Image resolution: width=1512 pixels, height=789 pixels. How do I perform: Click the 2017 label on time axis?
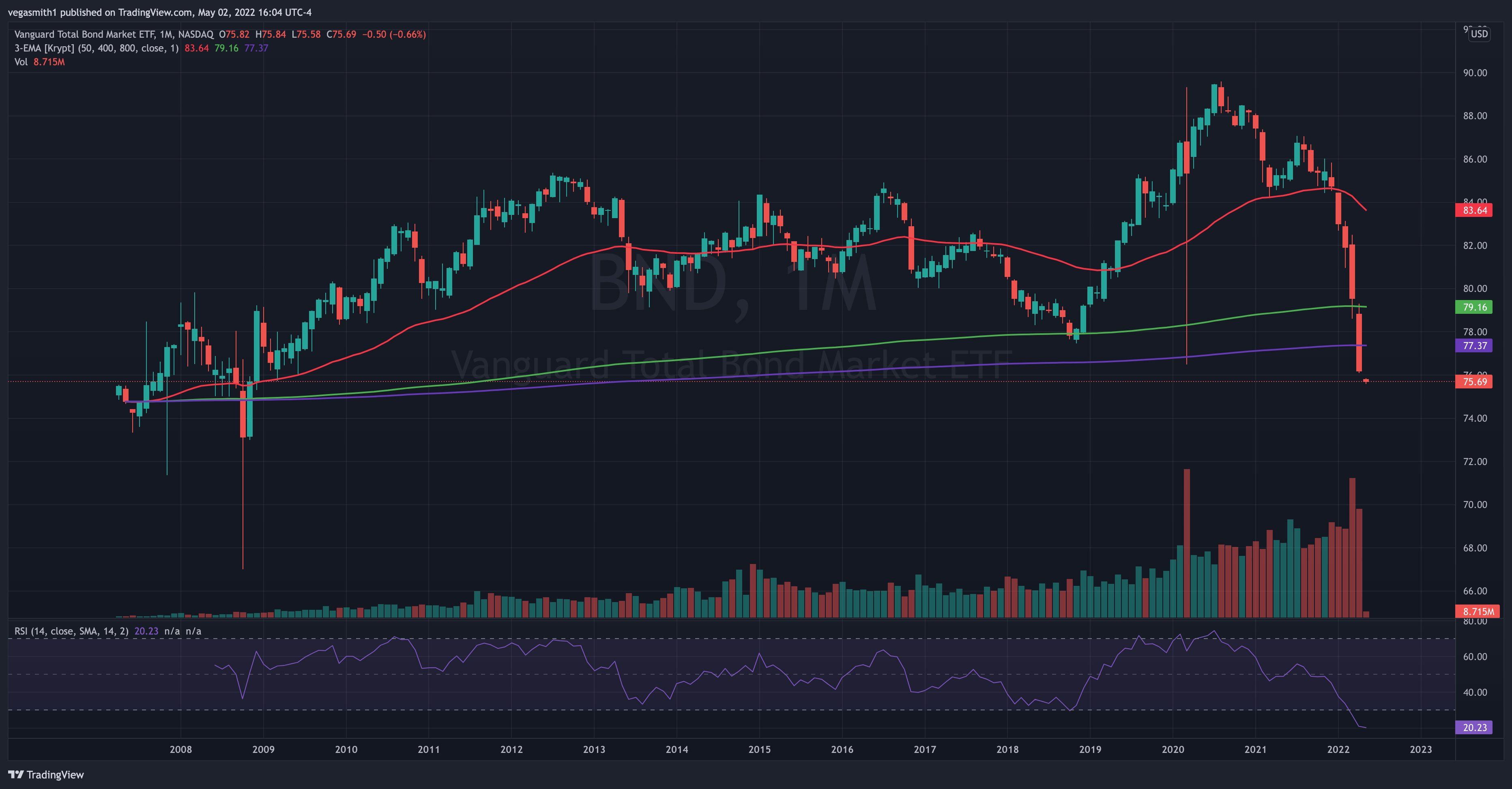(925, 749)
